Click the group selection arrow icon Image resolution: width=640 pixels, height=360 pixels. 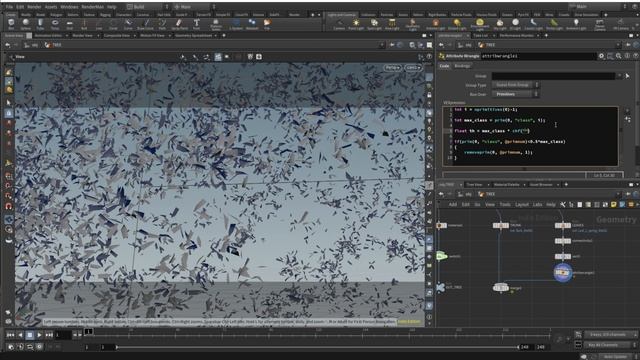627,76
